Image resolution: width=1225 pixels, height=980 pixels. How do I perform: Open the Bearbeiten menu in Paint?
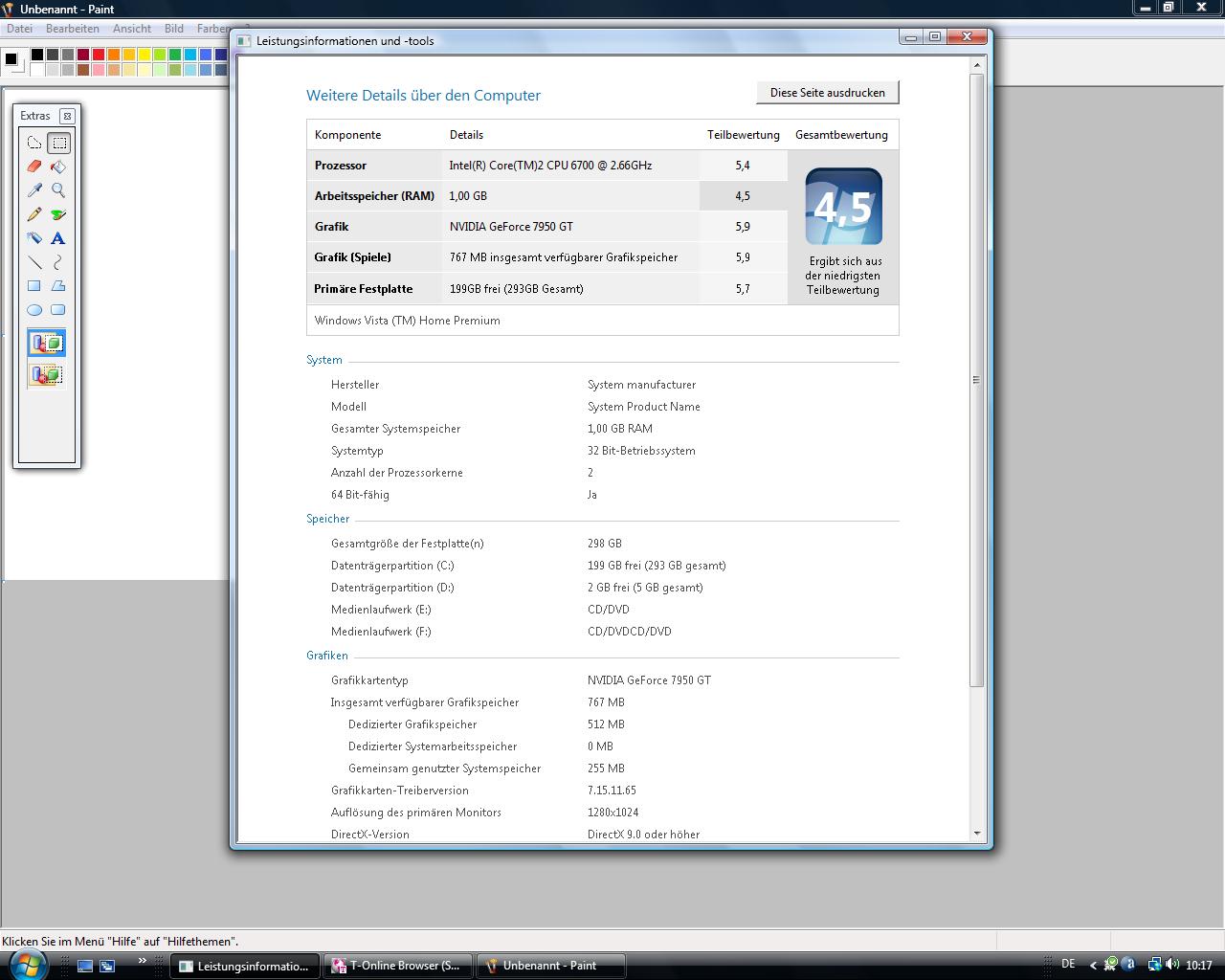(73, 29)
